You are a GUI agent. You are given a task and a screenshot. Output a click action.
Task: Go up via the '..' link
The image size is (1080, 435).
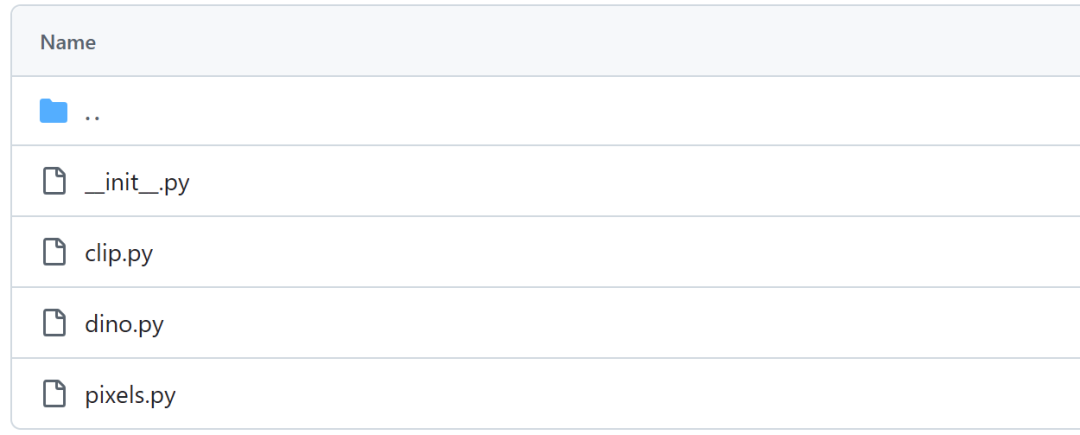point(92,114)
